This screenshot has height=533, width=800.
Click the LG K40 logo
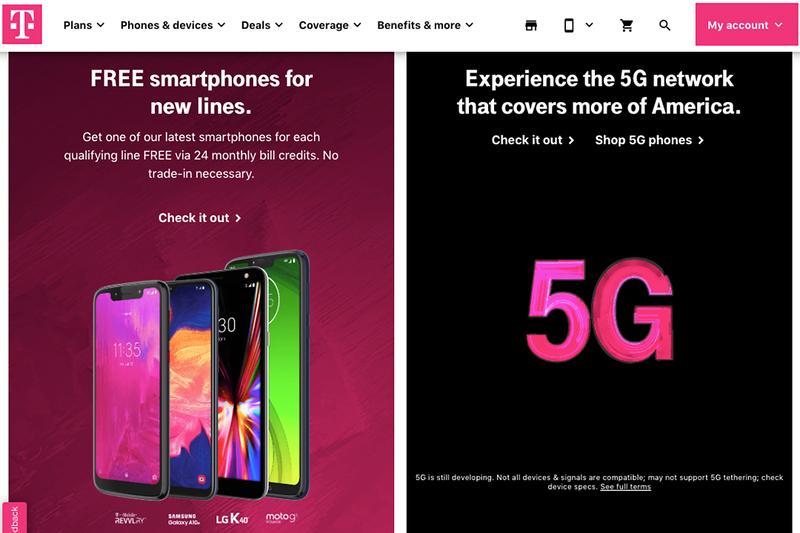pos(232,519)
